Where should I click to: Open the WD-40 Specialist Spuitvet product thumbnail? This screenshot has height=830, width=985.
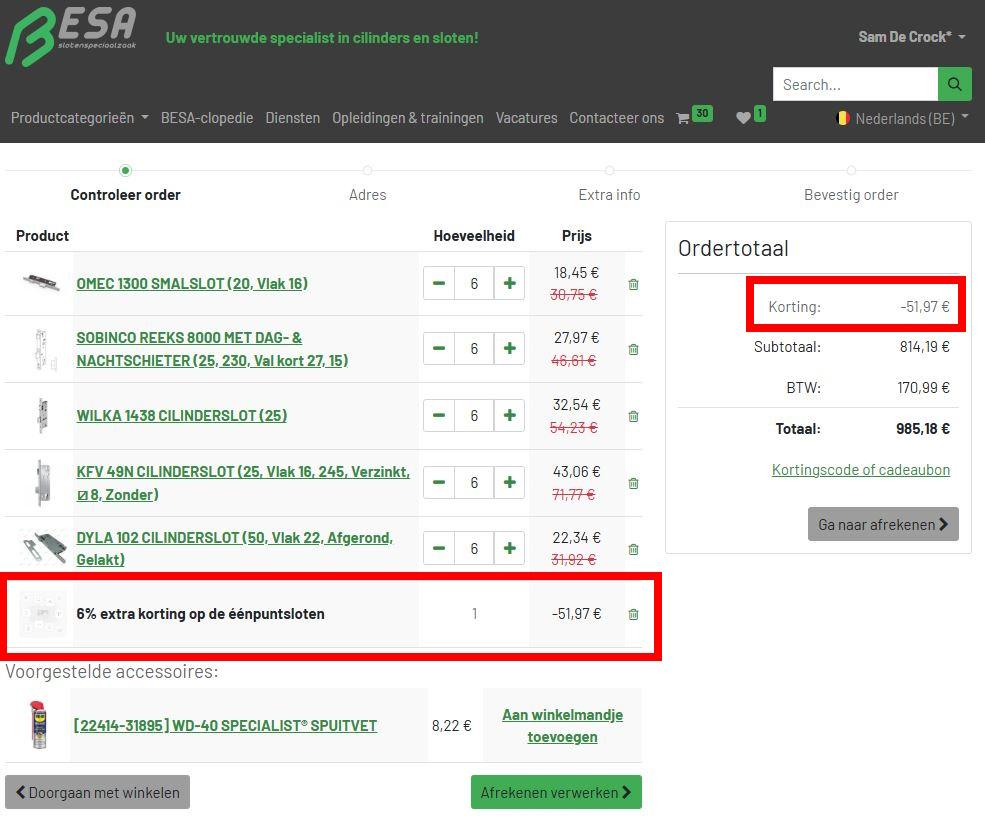(x=38, y=725)
